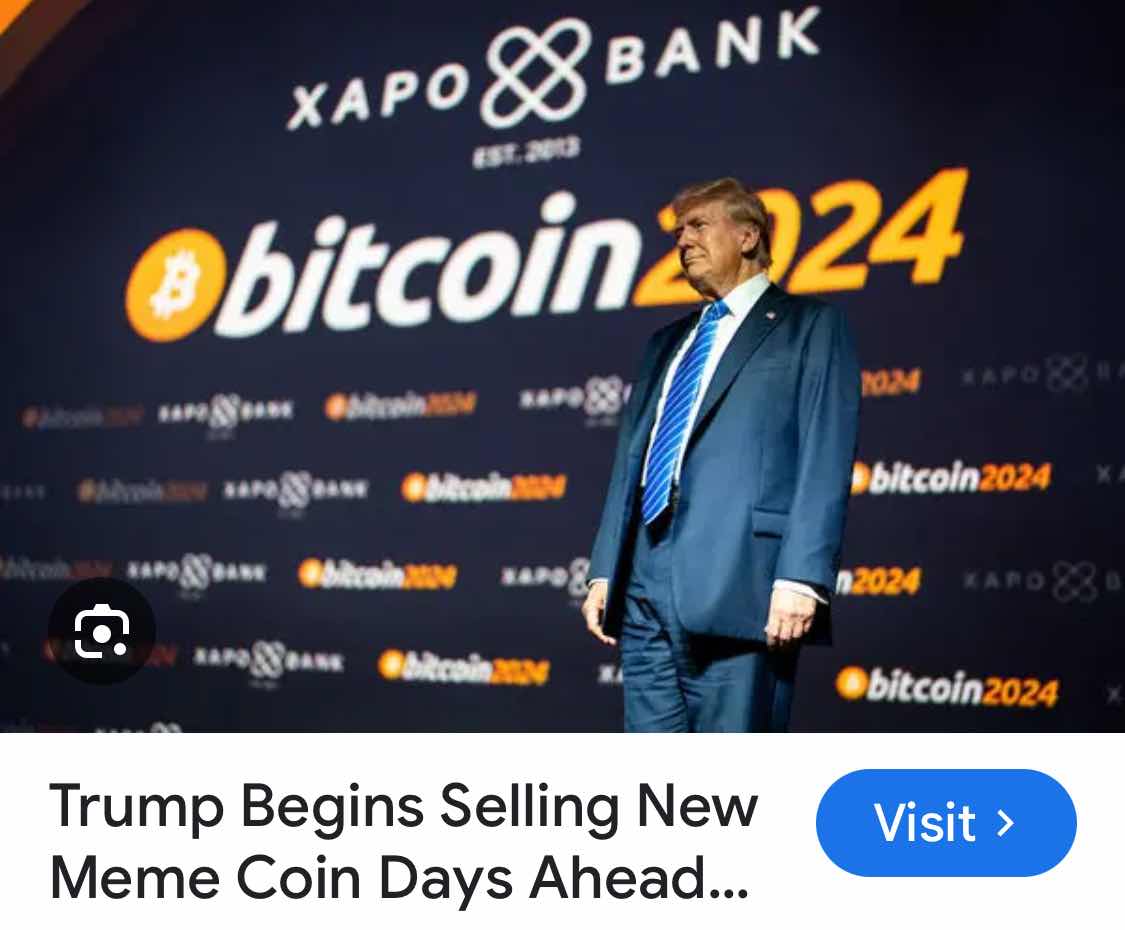Click the small bitcoin2024 logo at bottom right
1125x930 pixels.
tap(947, 687)
